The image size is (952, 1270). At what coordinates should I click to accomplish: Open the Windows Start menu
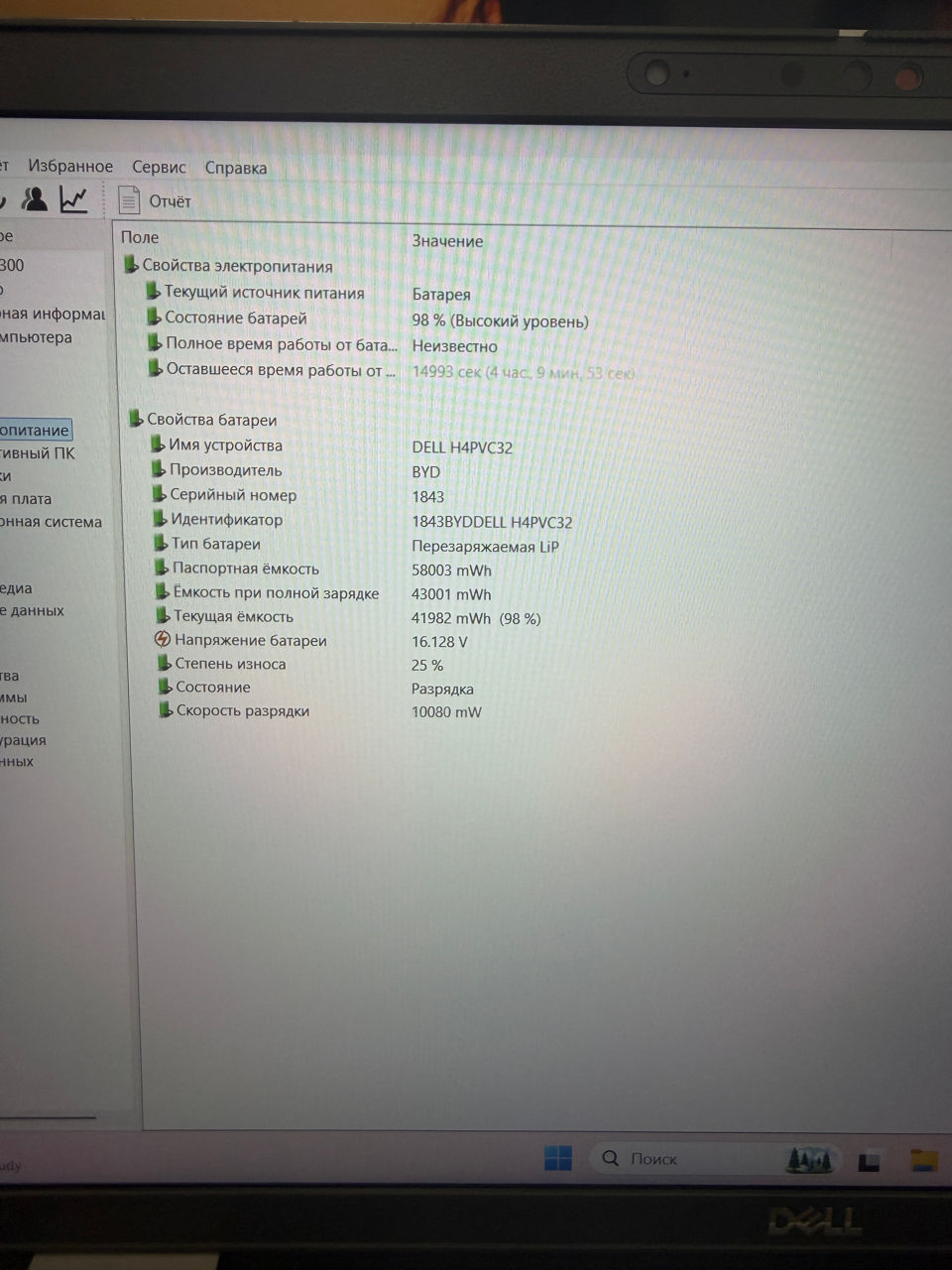[557, 1158]
